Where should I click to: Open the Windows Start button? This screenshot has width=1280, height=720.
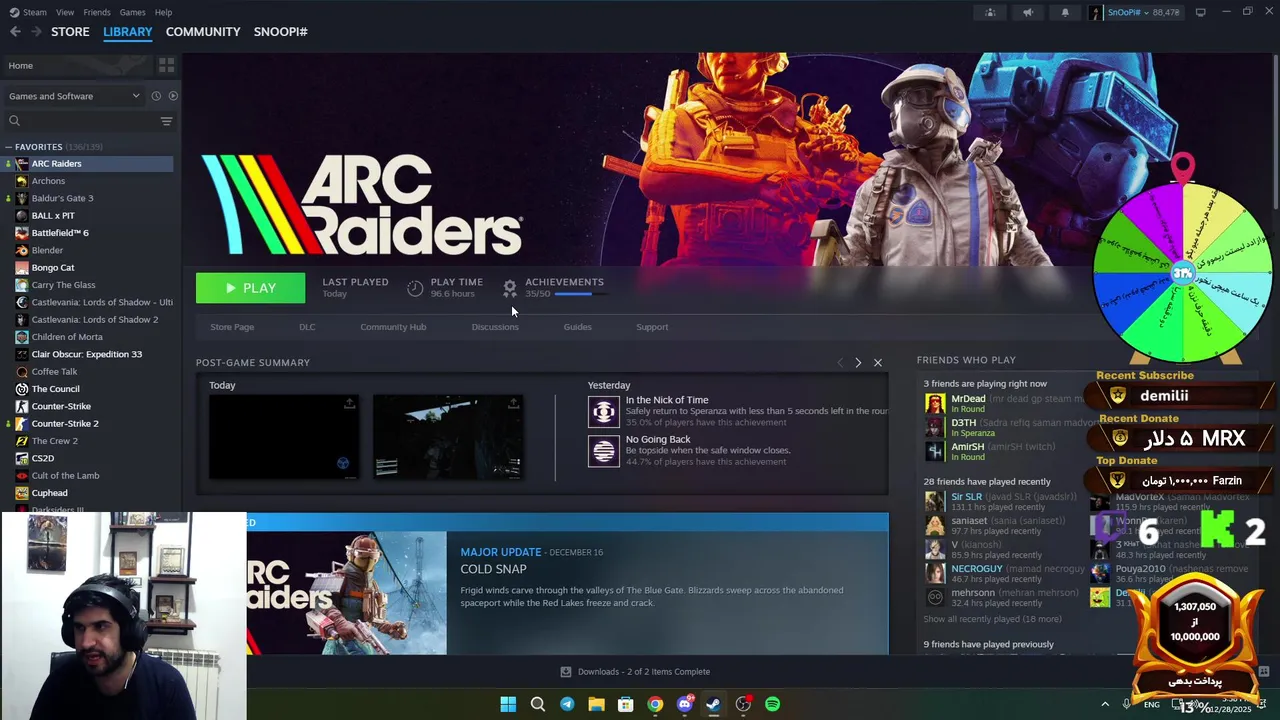(x=508, y=704)
